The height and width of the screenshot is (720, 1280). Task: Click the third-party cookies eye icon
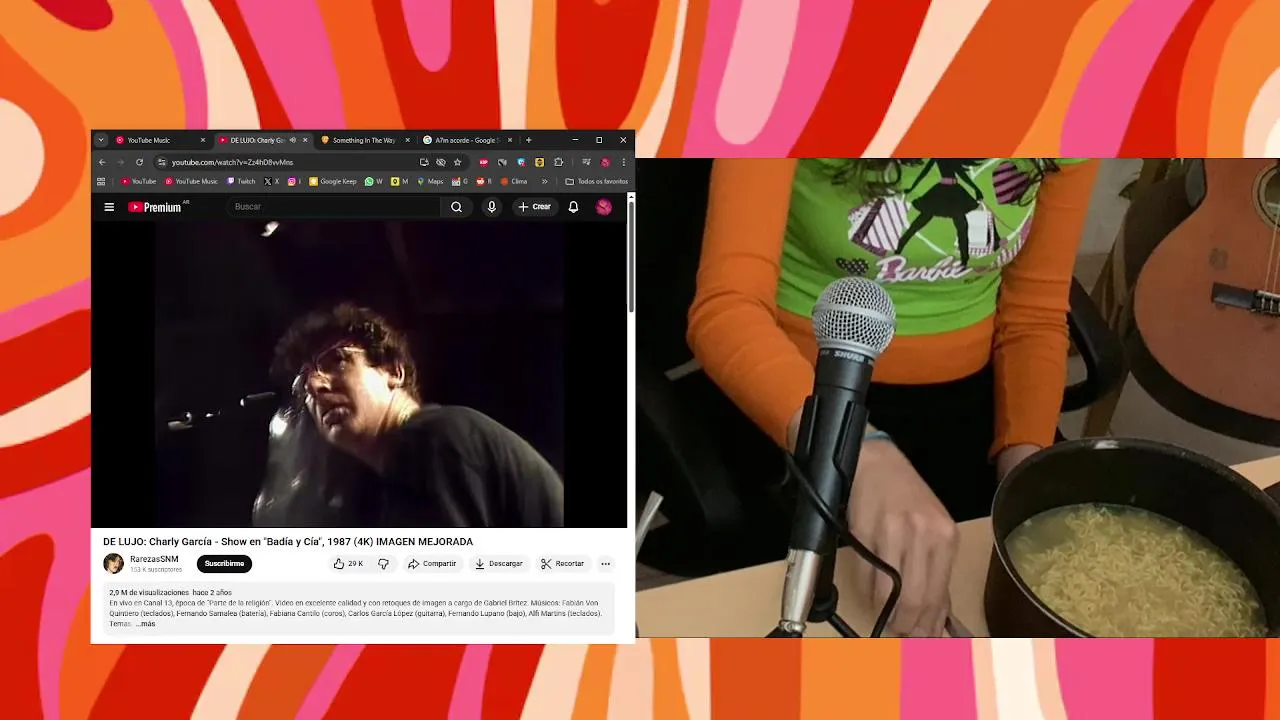[x=441, y=162]
